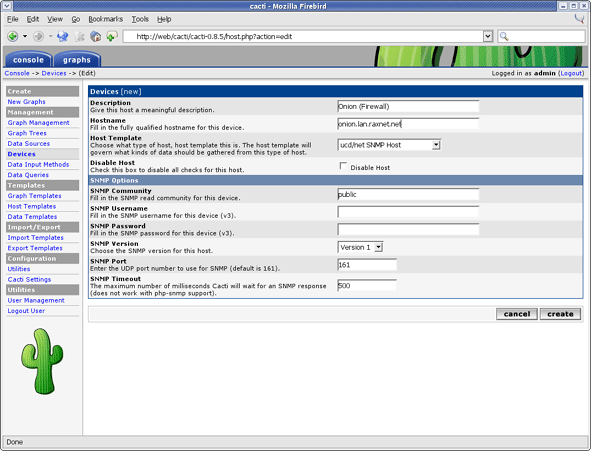Click the create button
Image resolution: width=591 pixels, height=451 pixels.
560,314
